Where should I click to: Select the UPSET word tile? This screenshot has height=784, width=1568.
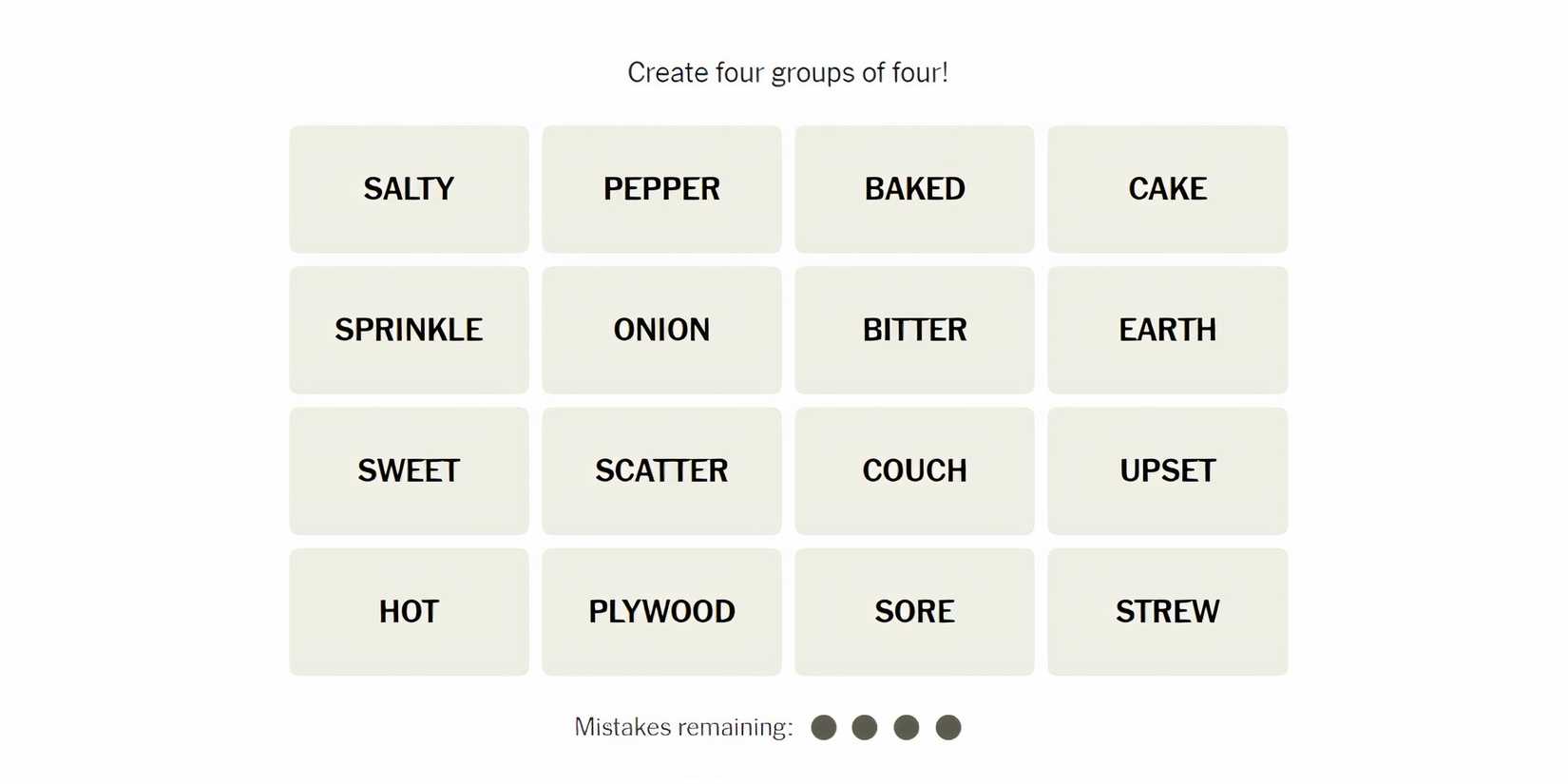coord(1167,470)
